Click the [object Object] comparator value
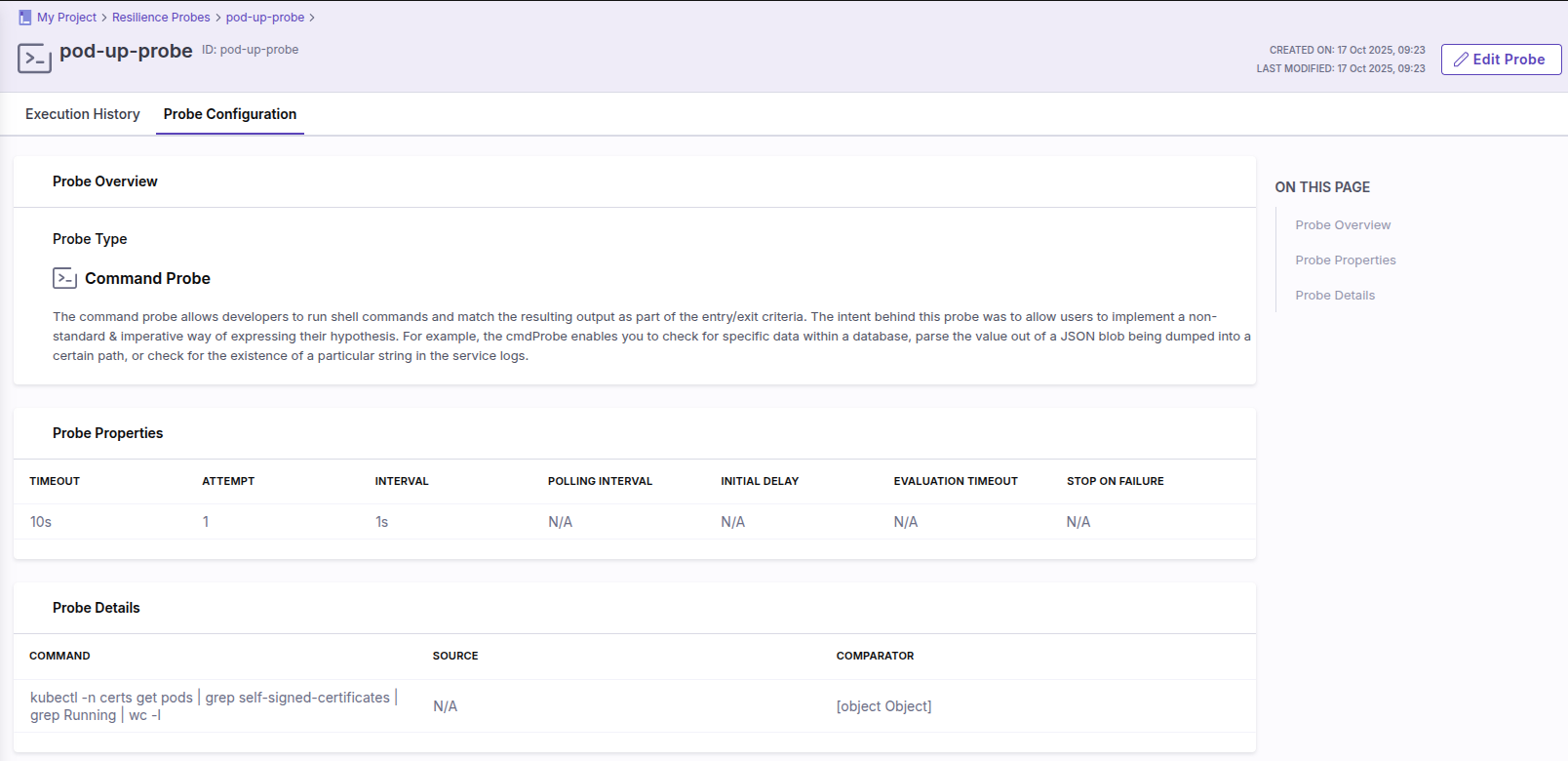 click(883, 706)
